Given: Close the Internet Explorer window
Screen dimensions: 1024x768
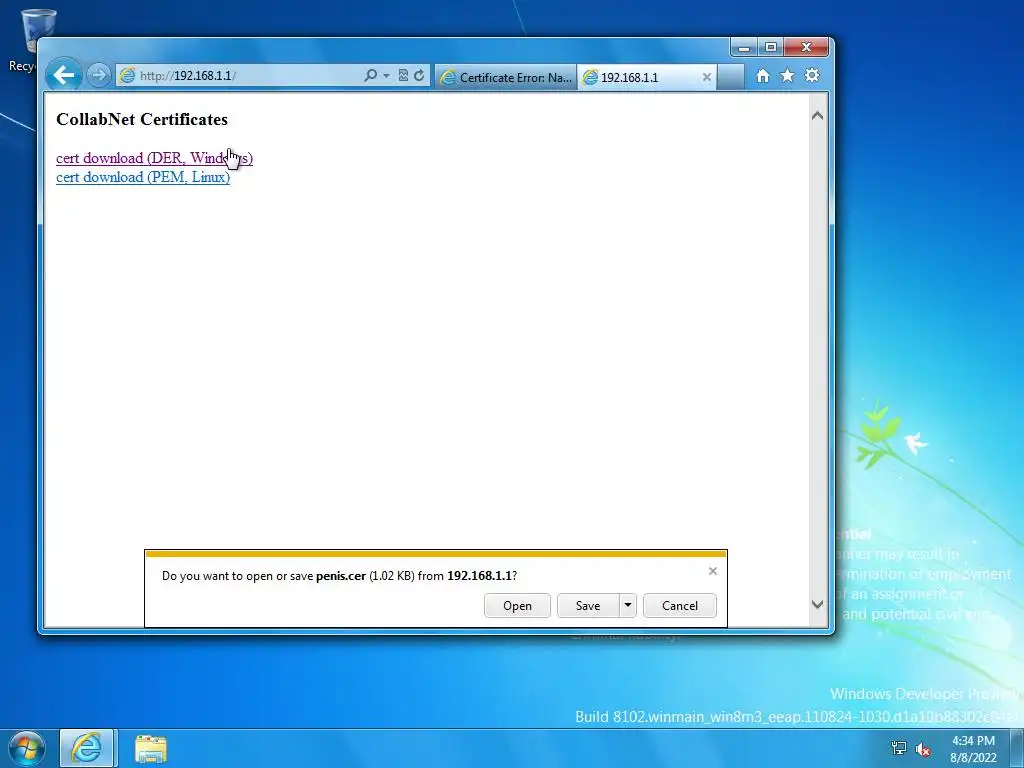Looking at the screenshot, I should (807, 47).
